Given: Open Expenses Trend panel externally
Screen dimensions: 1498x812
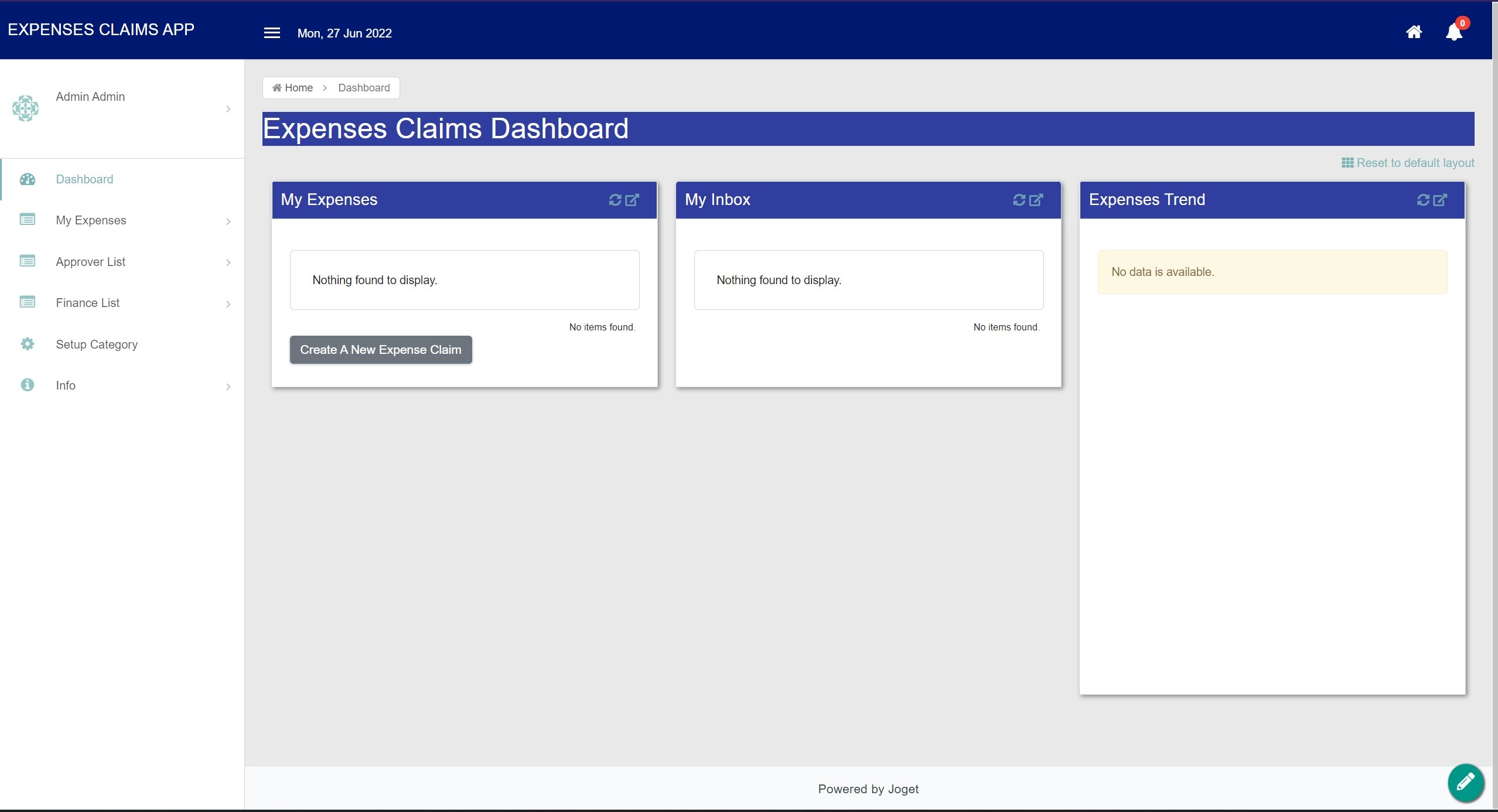Looking at the screenshot, I should click(1441, 200).
